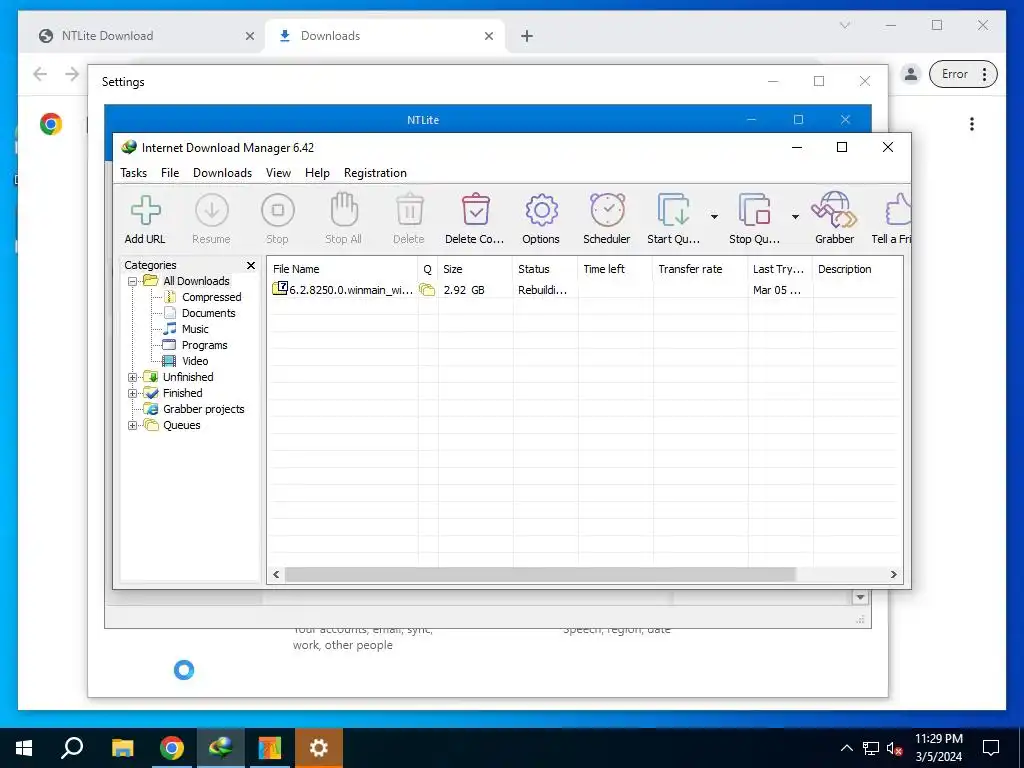Close the Categories panel

point(251,265)
